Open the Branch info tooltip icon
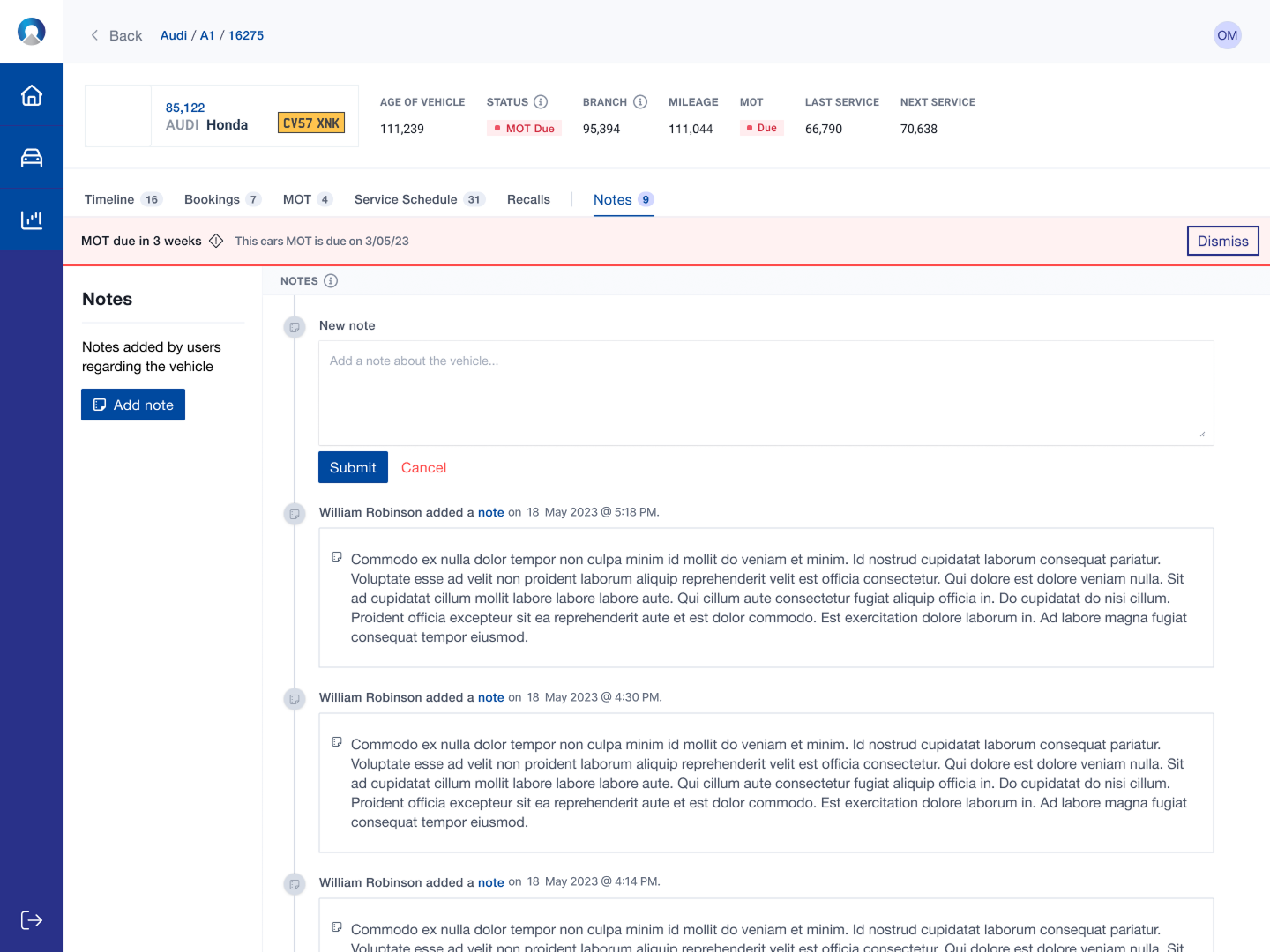Image resolution: width=1270 pixels, height=952 pixels. [x=641, y=101]
